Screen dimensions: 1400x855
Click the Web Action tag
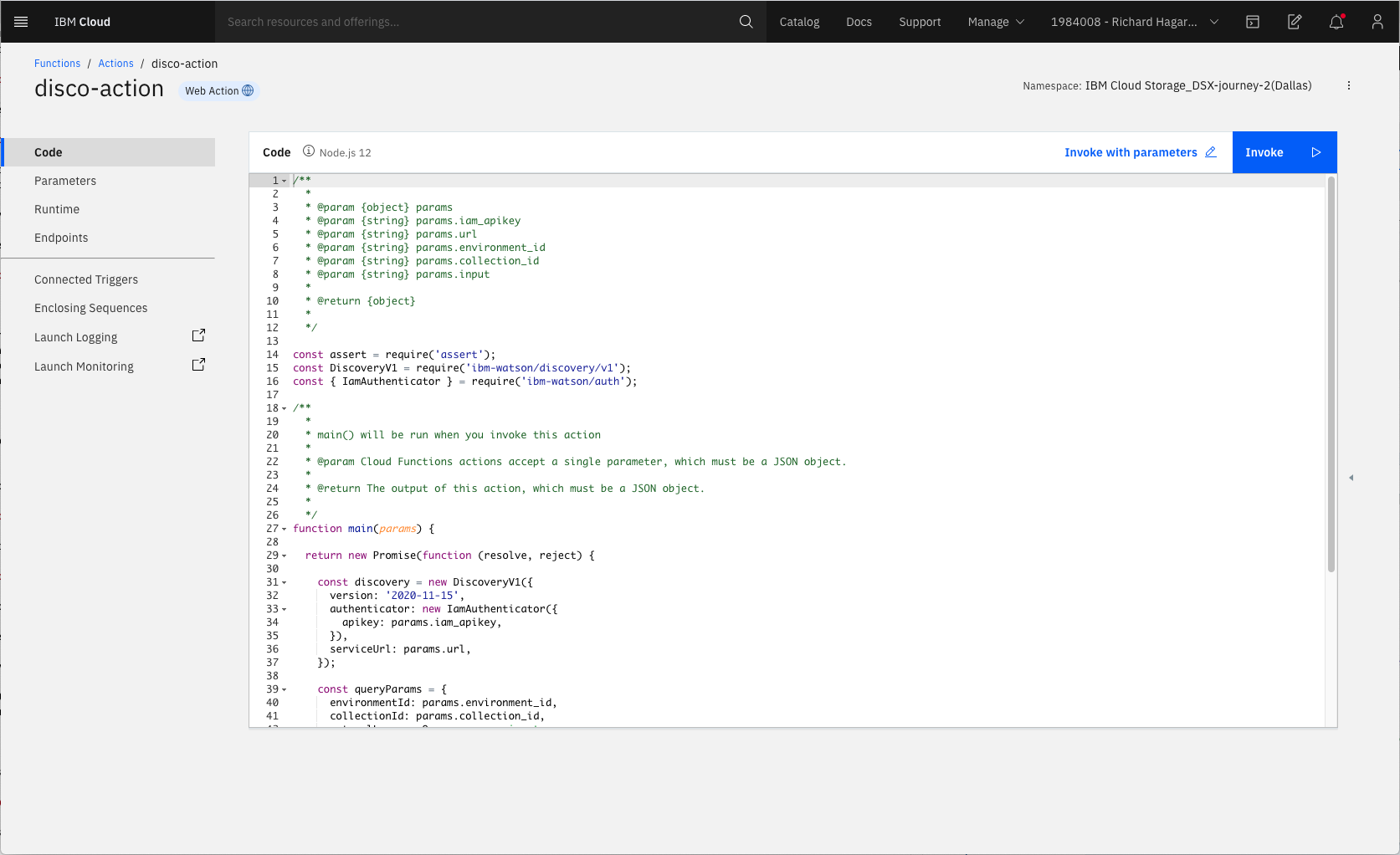pyautogui.click(x=219, y=90)
